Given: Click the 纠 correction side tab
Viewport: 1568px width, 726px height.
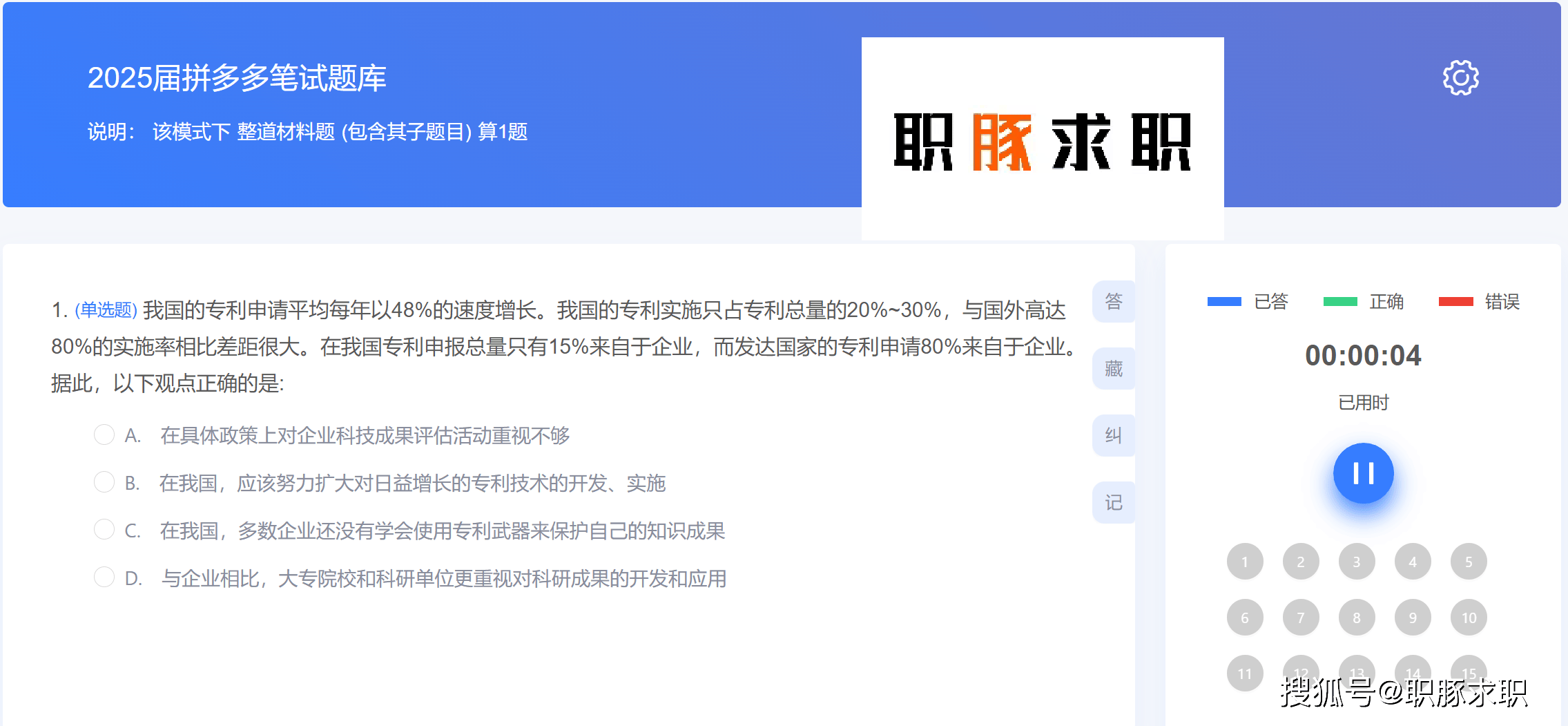Looking at the screenshot, I should 1114,435.
